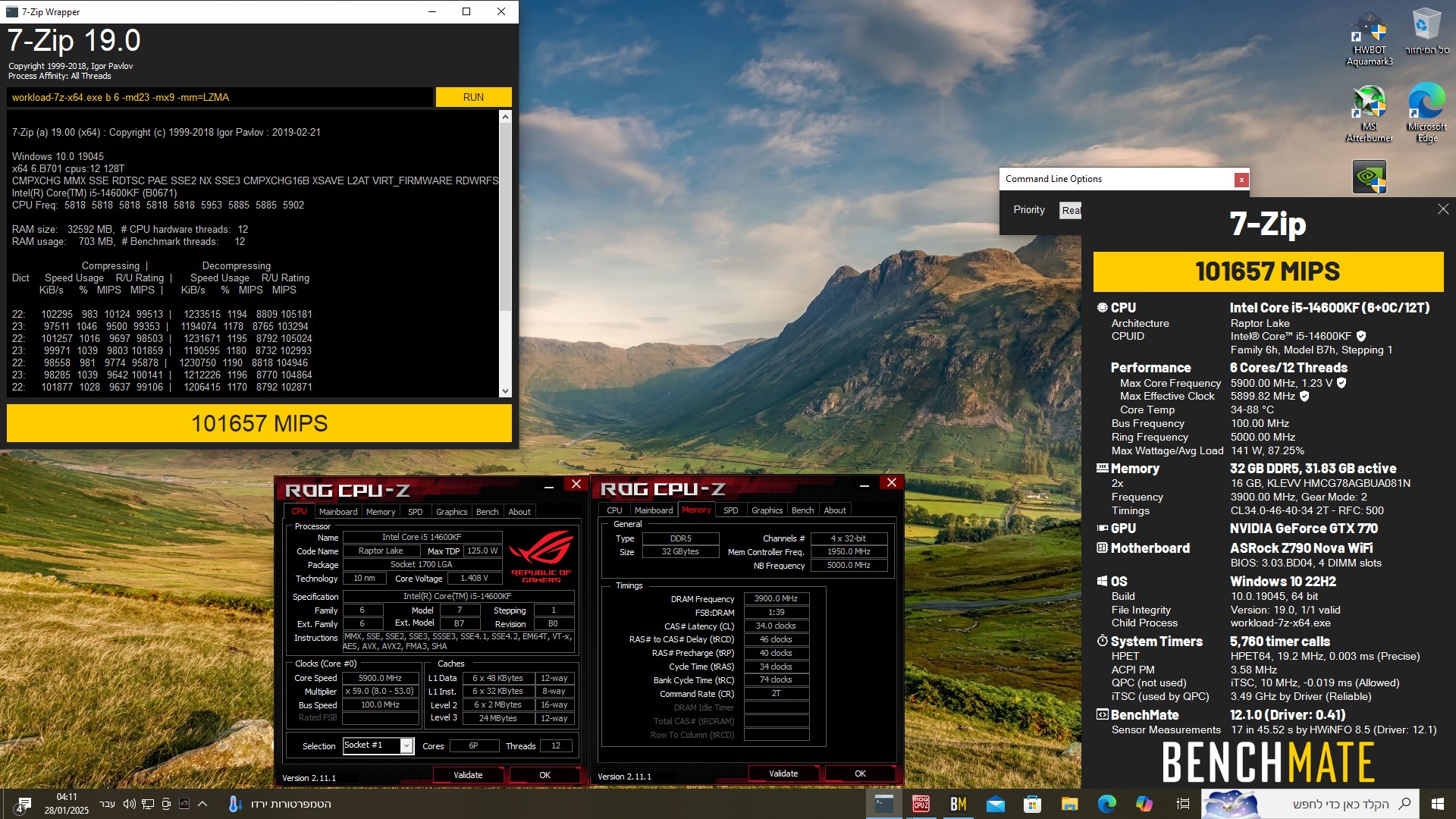The width and height of the screenshot is (1456, 819).
Task: Select Mainboard tab in left CPU-Z
Action: pyautogui.click(x=337, y=511)
